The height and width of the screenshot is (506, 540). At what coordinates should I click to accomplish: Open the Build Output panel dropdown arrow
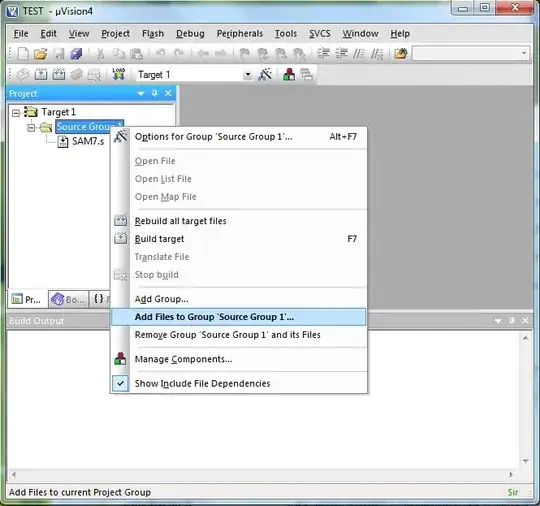(x=498, y=321)
